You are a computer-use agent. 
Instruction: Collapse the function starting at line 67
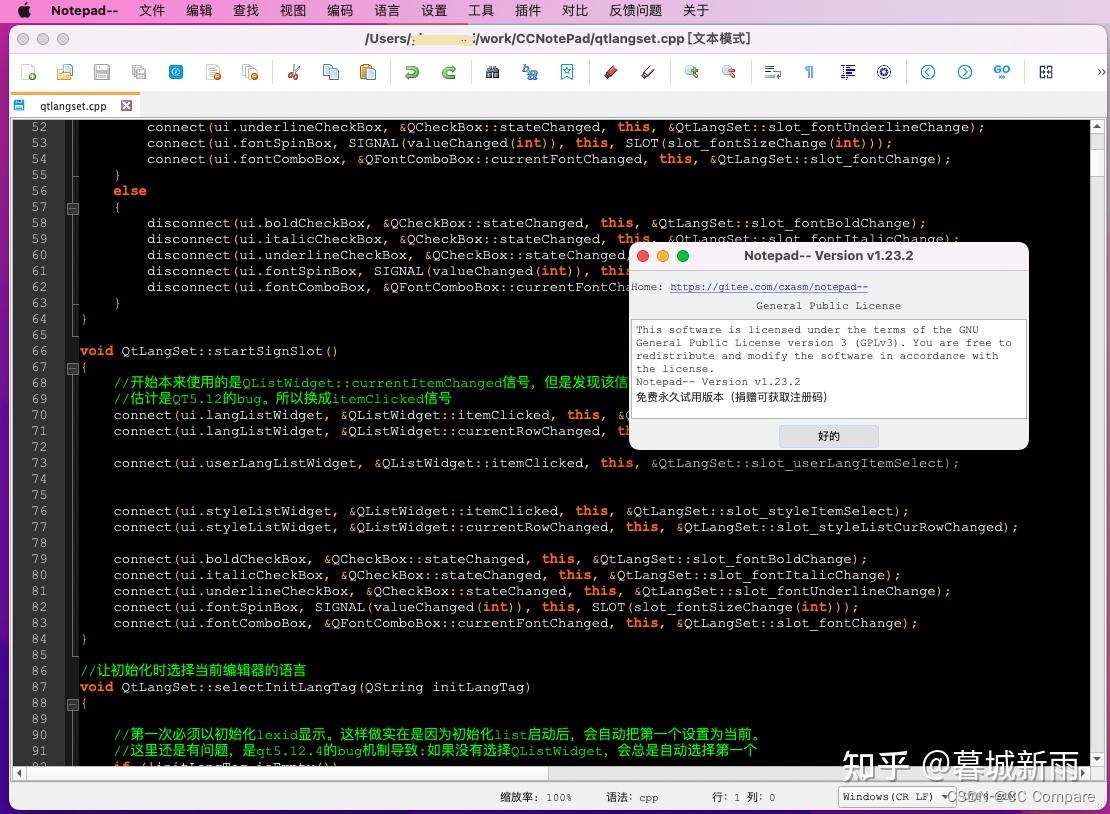coord(72,368)
